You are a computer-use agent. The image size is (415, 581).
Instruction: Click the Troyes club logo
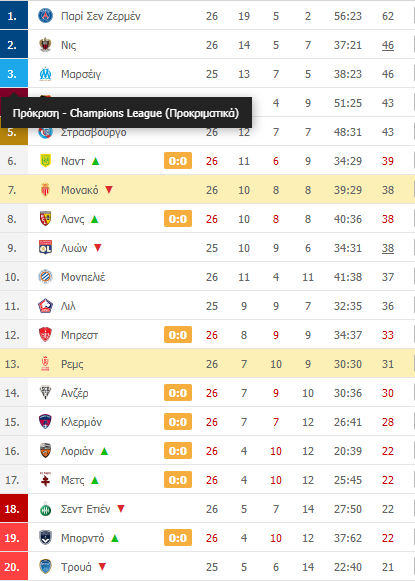coord(45,567)
